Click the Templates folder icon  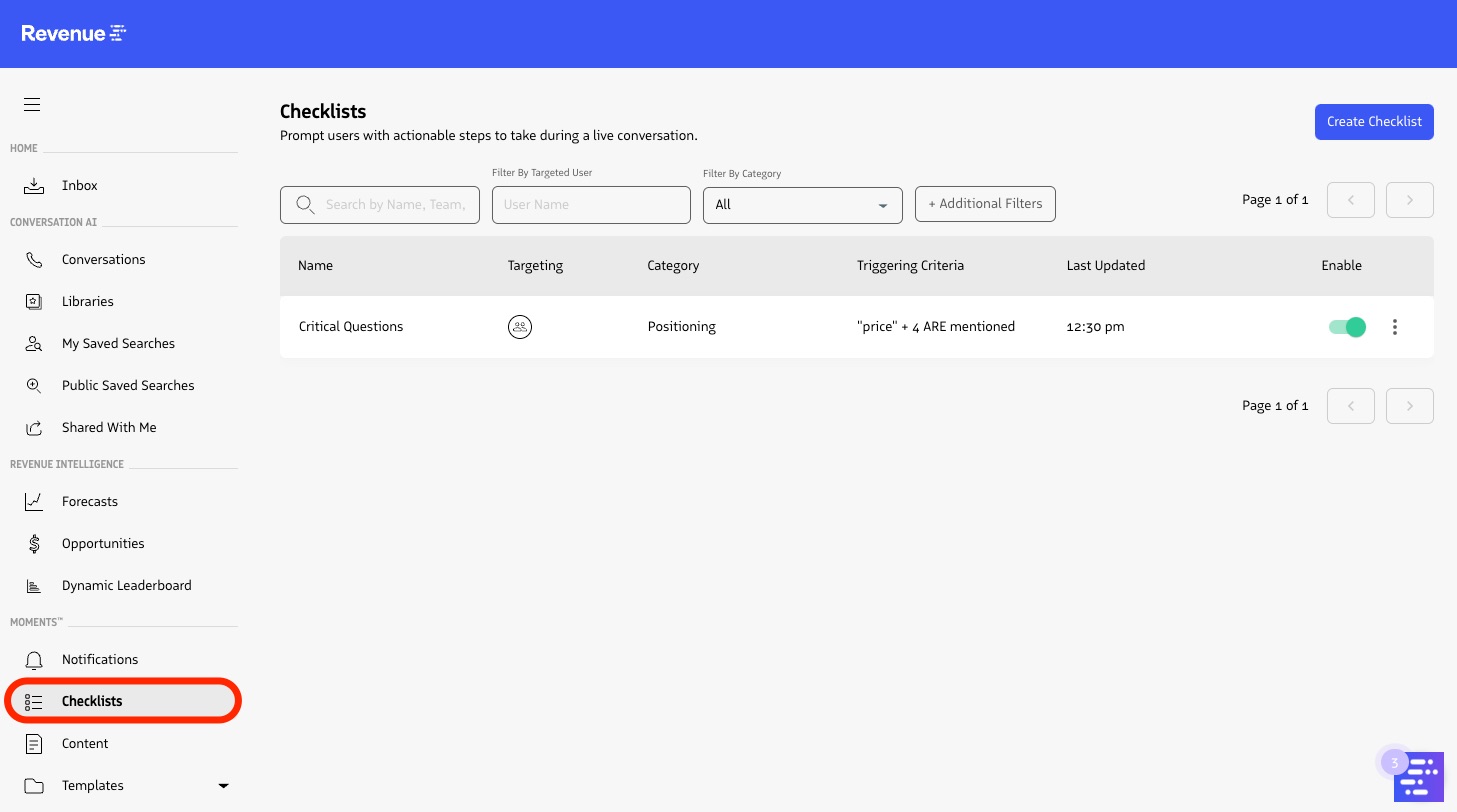click(x=34, y=785)
